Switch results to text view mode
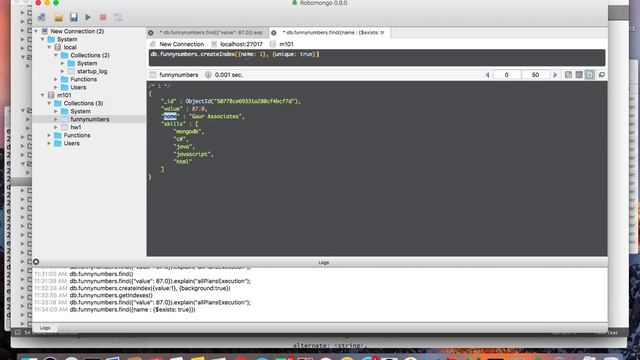The height and width of the screenshot is (360, 640). pos(589,75)
